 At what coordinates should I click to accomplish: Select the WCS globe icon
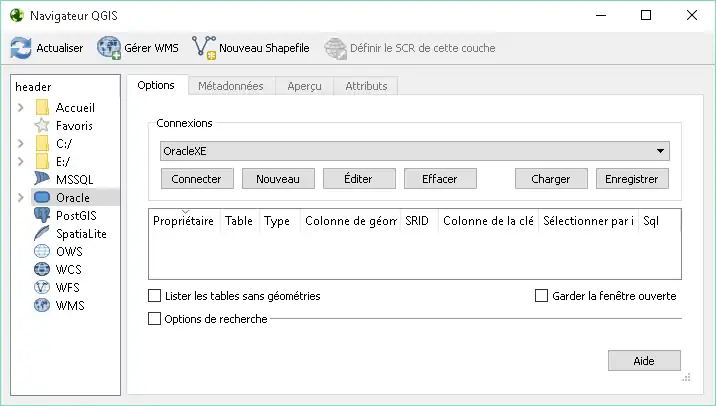point(42,269)
